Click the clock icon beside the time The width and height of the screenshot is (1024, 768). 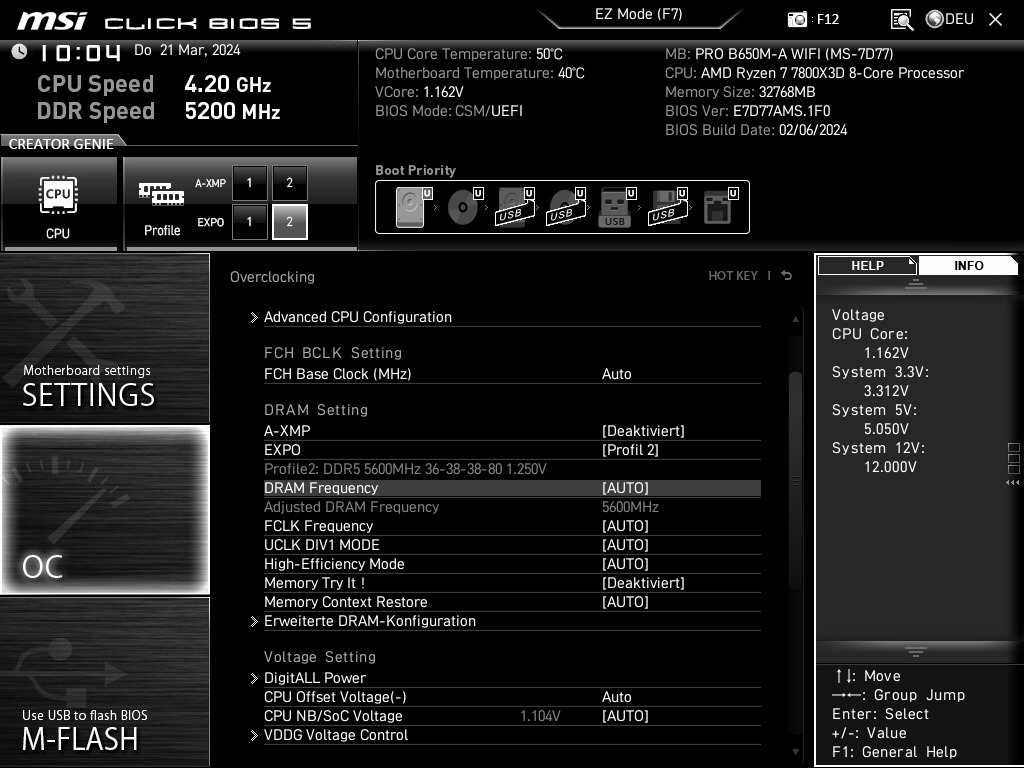(19, 52)
